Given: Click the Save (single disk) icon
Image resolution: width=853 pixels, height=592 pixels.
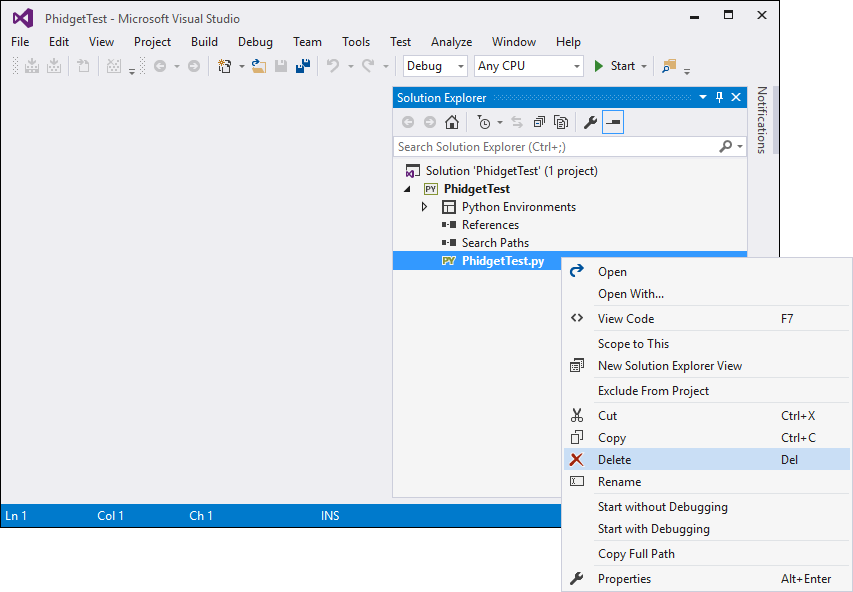Looking at the screenshot, I should click(x=281, y=66).
